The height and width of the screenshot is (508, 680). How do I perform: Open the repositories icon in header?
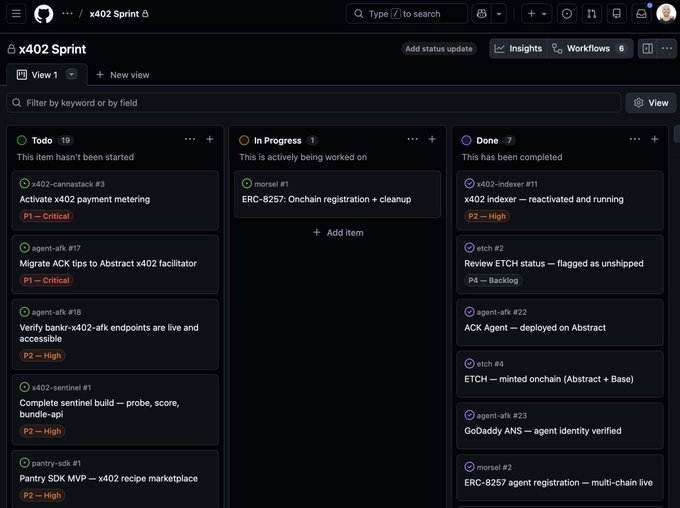click(616, 13)
